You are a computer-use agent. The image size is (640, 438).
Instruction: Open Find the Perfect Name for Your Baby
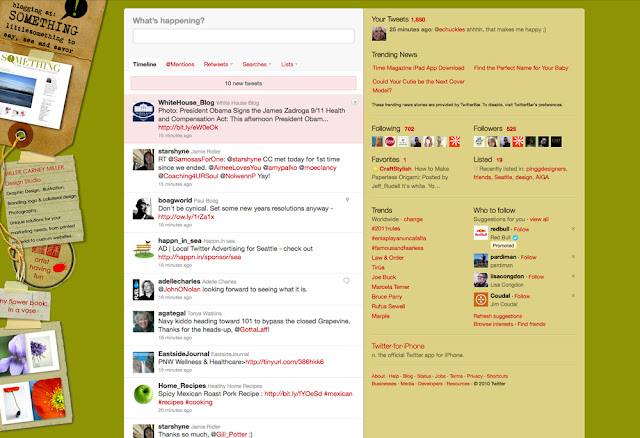pos(521,68)
